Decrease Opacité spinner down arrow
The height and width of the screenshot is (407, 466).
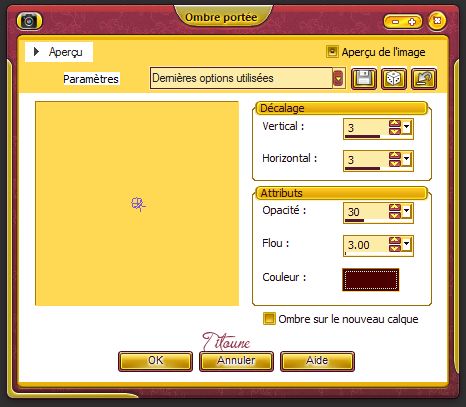click(395, 215)
